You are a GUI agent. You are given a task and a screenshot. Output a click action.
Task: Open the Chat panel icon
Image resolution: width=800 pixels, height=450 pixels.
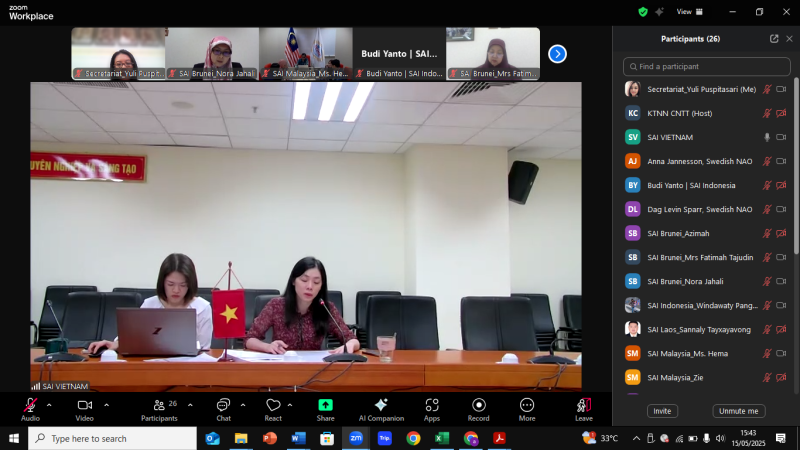(223, 405)
